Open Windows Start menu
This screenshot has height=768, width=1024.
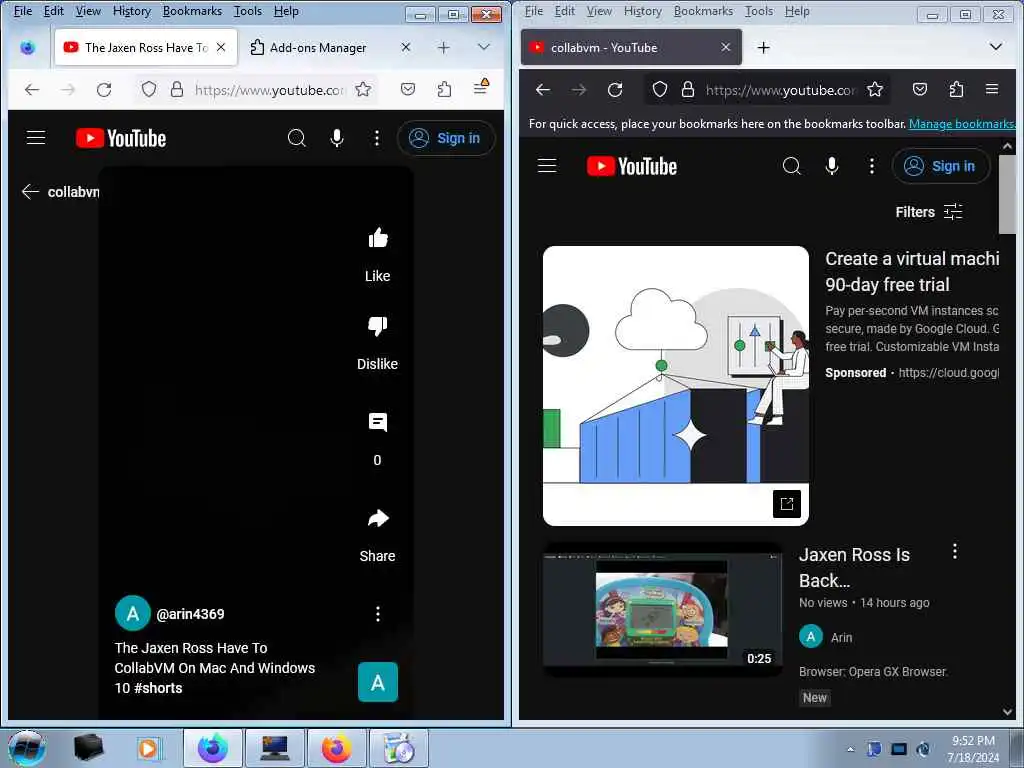[x=26, y=749]
